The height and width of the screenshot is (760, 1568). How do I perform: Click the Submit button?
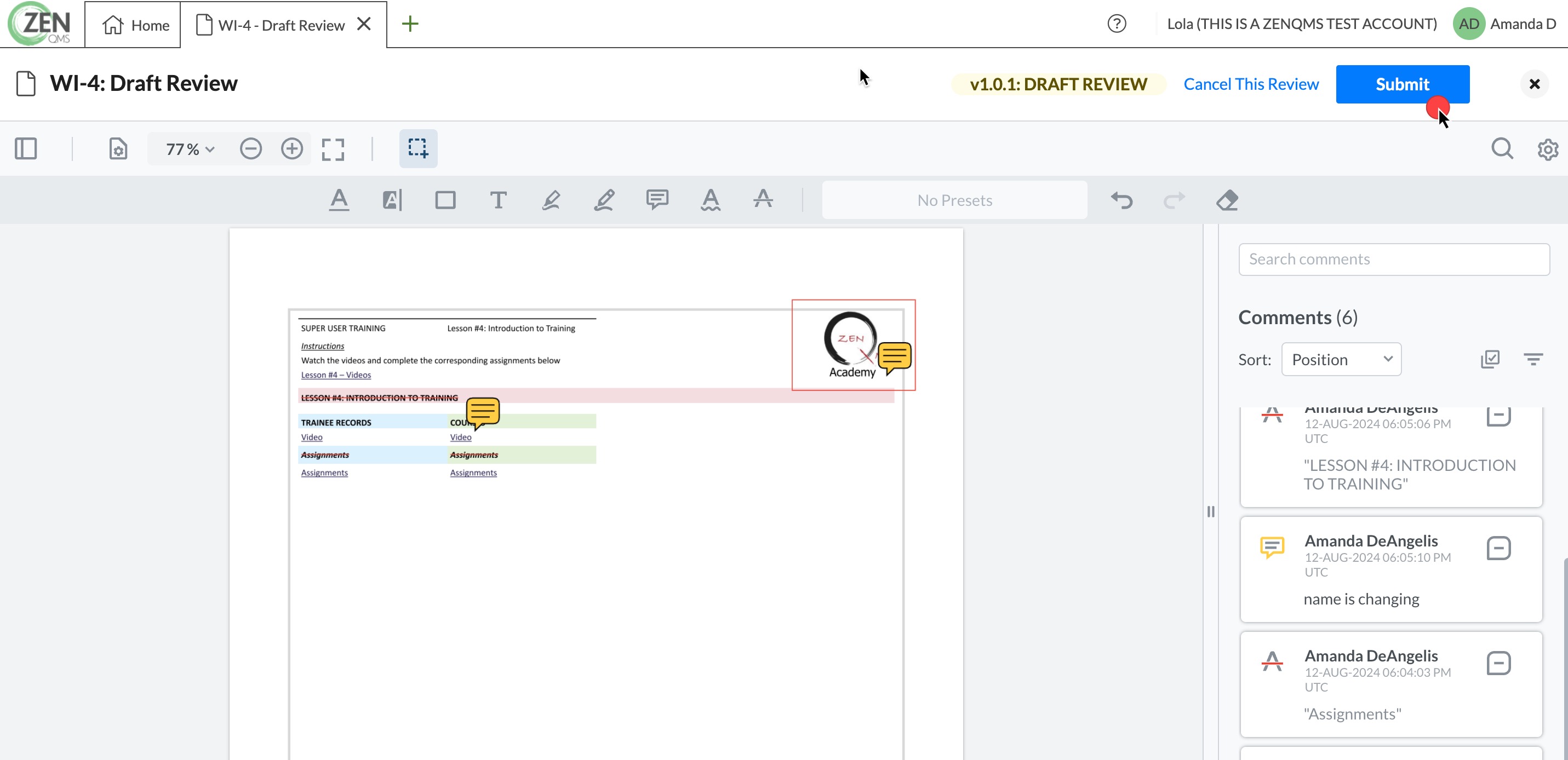click(1403, 84)
